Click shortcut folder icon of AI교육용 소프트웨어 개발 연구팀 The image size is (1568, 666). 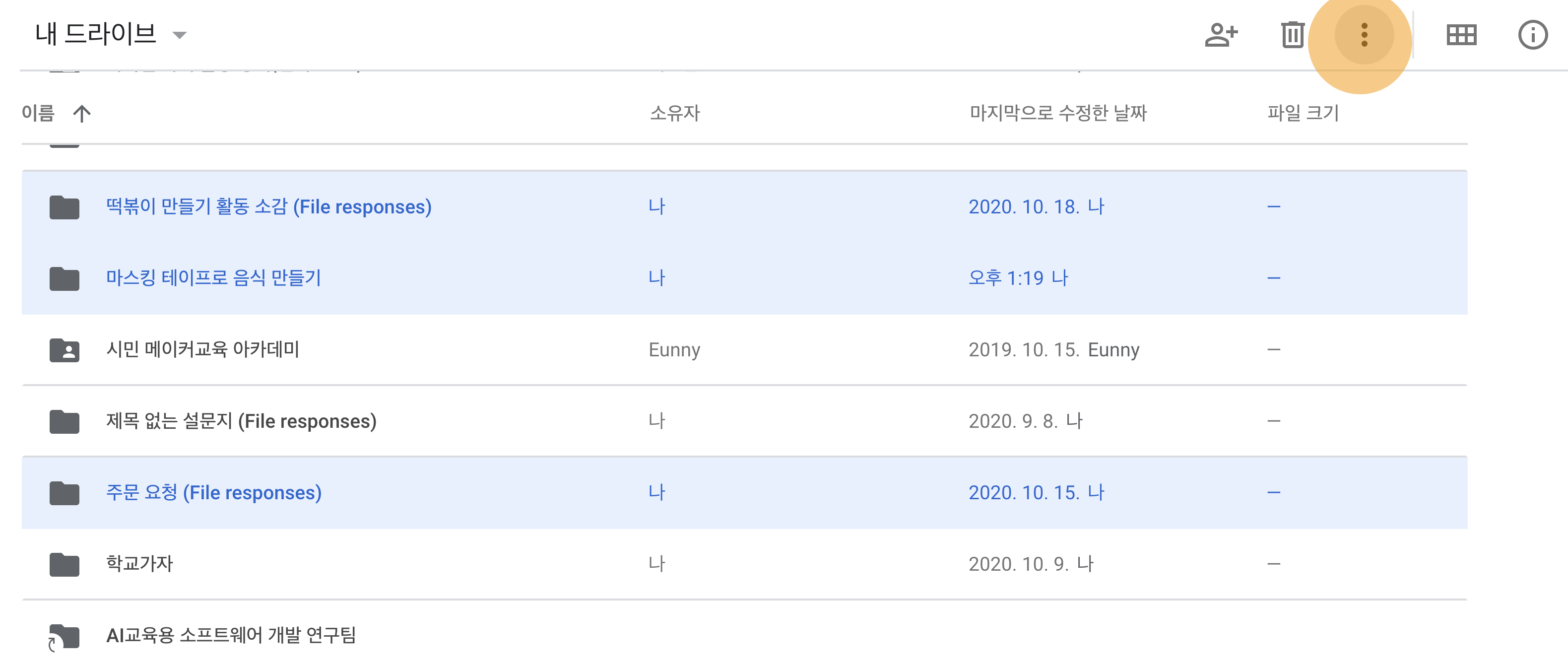[65, 636]
